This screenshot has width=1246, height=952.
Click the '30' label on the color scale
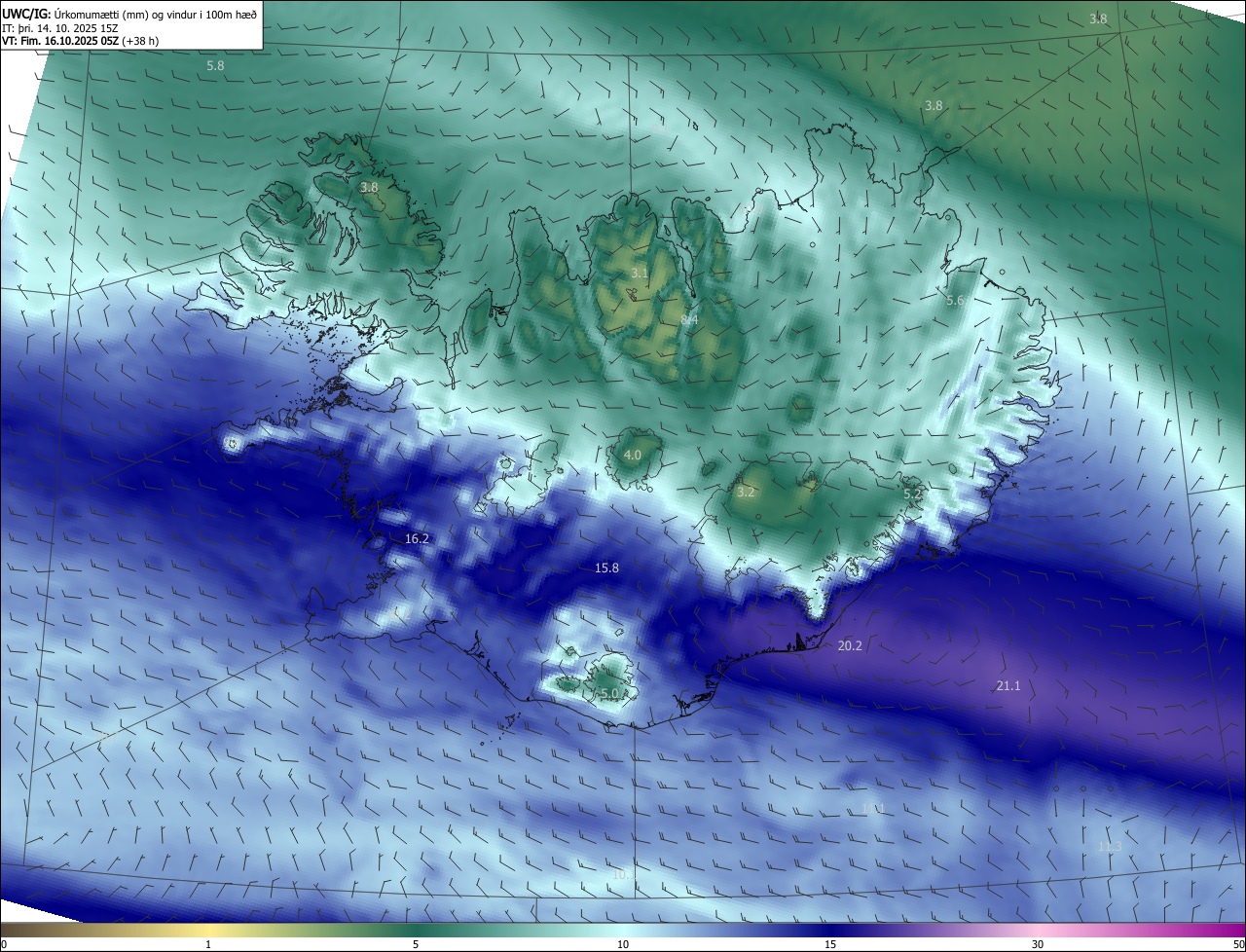click(x=1038, y=944)
